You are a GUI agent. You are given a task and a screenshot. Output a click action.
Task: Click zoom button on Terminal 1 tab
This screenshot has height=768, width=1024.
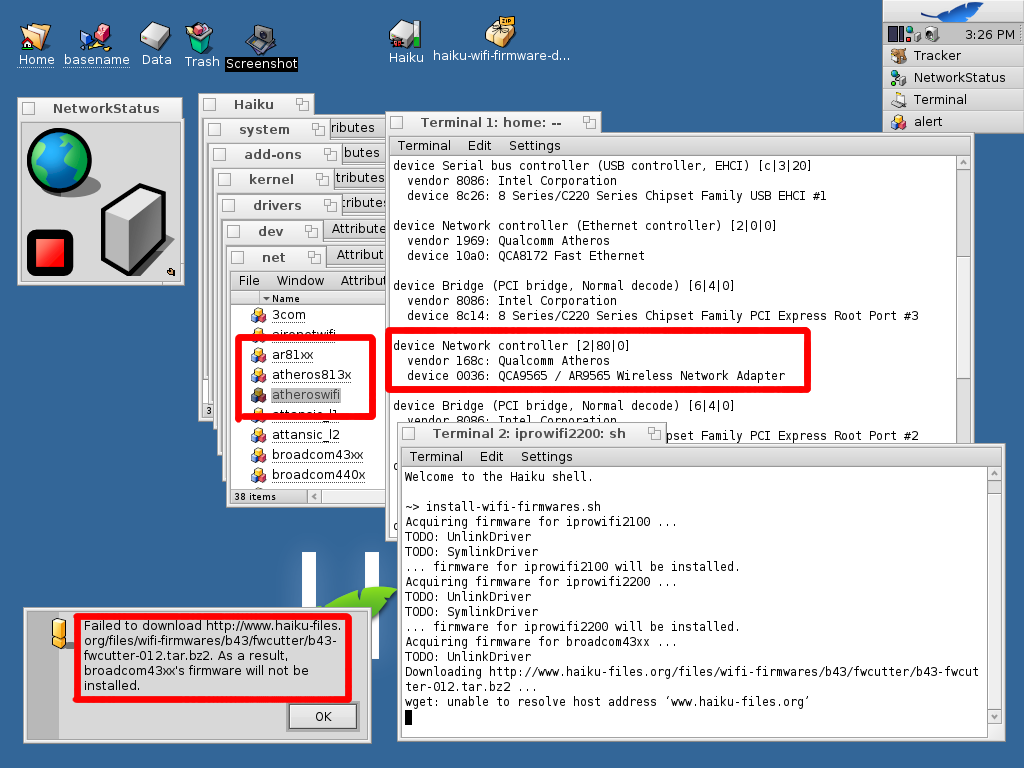coord(589,122)
